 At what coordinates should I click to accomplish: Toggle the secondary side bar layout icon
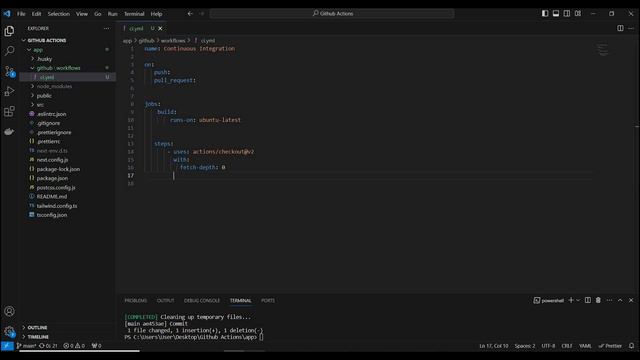(x=567, y=13)
